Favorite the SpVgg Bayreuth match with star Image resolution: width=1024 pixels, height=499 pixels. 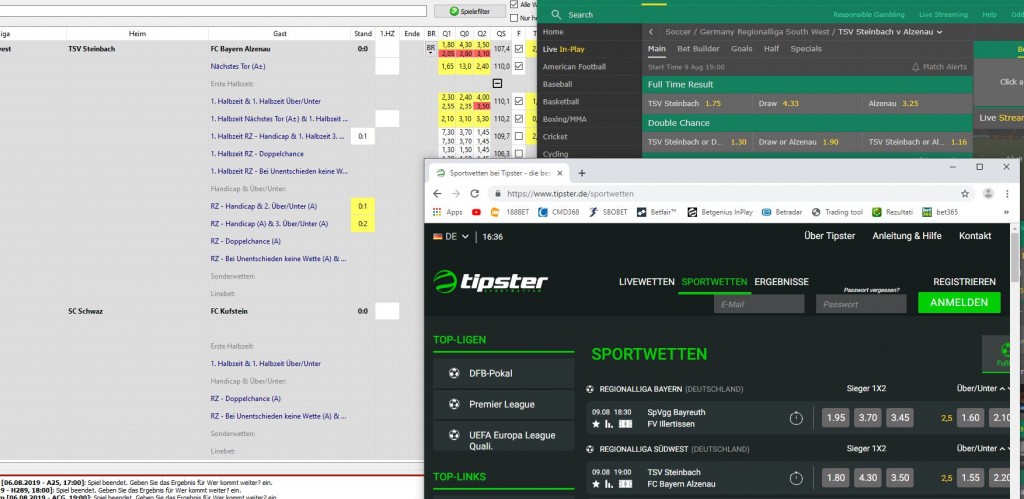(x=596, y=424)
